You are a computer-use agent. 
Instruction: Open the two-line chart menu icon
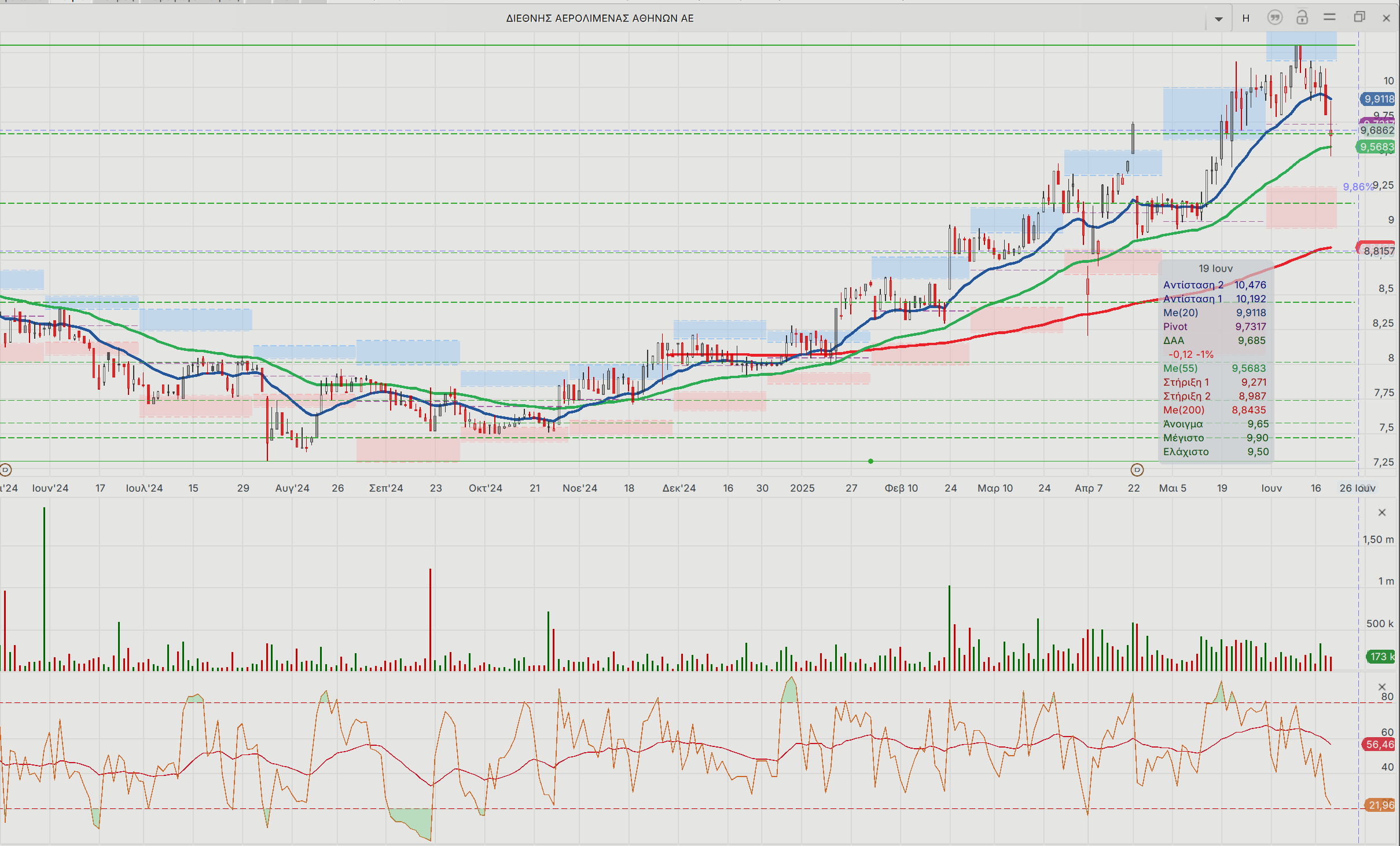point(1330,17)
